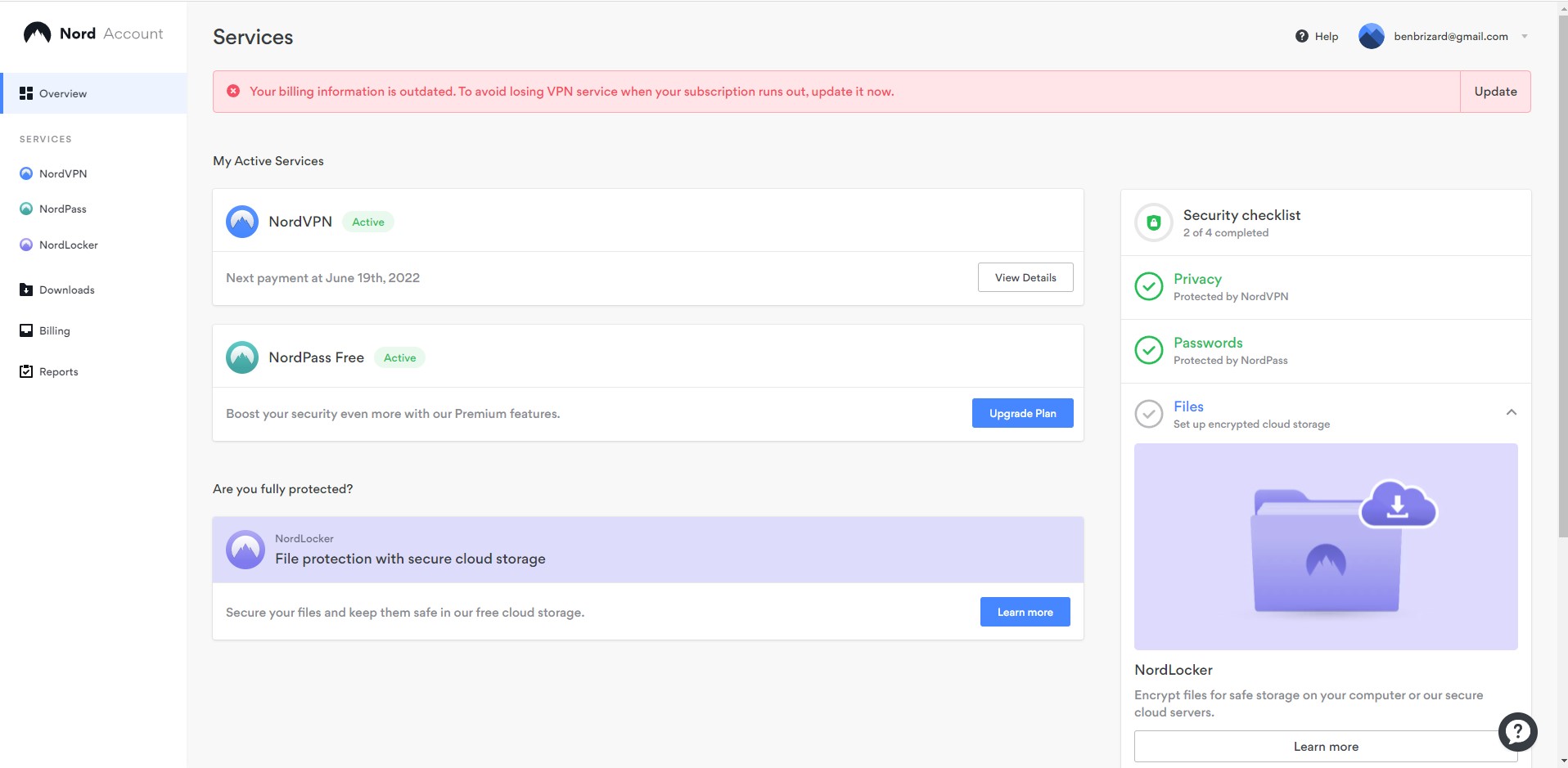
Task: Click the NordVPN logo in active services card
Action: (x=242, y=222)
